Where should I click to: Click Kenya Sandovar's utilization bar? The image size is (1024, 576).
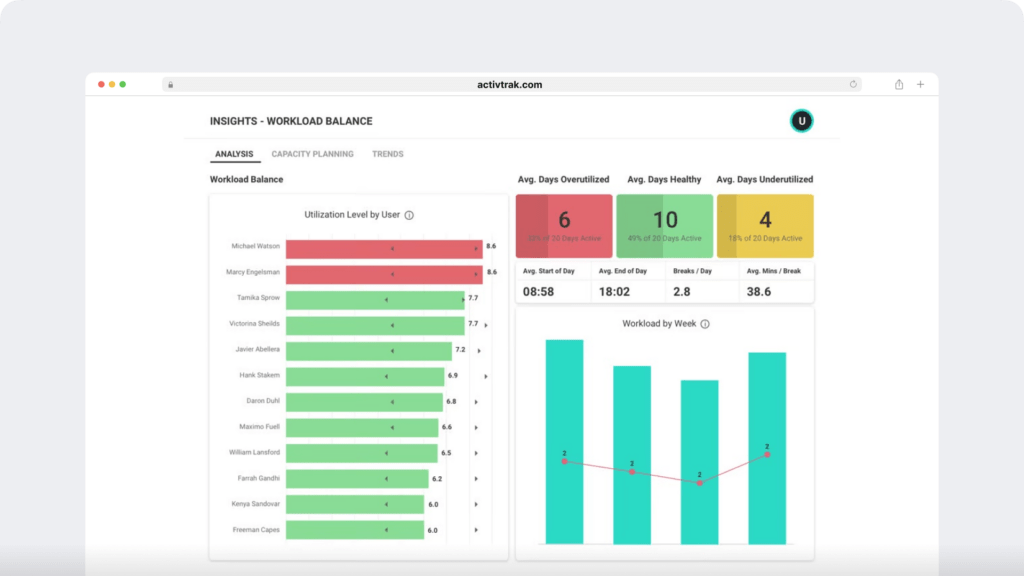click(x=355, y=504)
